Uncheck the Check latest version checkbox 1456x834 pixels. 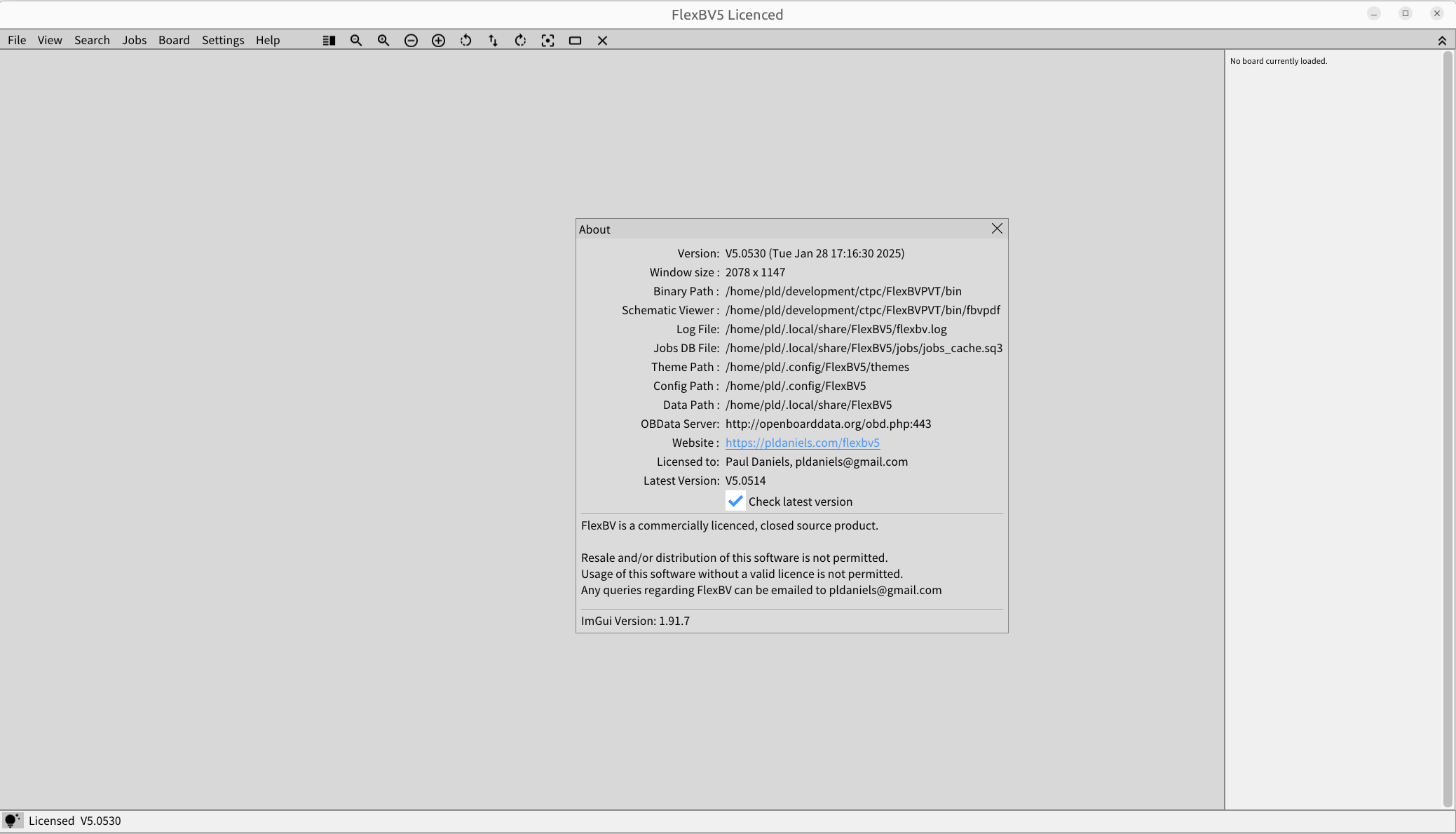[735, 502]
